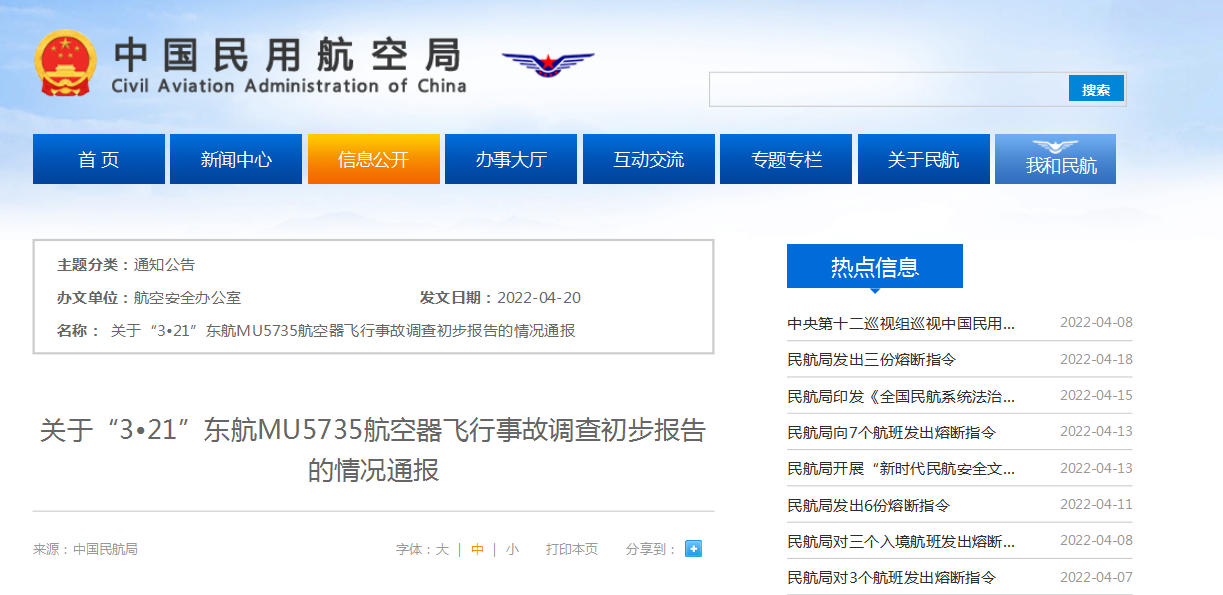Viewport: 1223px width, 595px height.
Task: Focus the search input box
Action: (889, 89)
